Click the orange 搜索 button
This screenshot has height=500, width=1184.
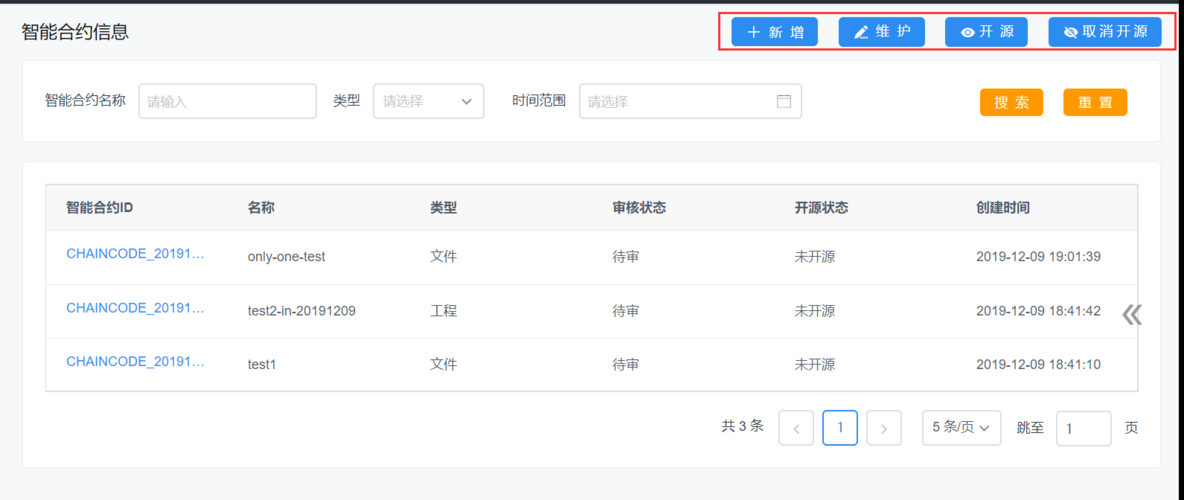1011,103
